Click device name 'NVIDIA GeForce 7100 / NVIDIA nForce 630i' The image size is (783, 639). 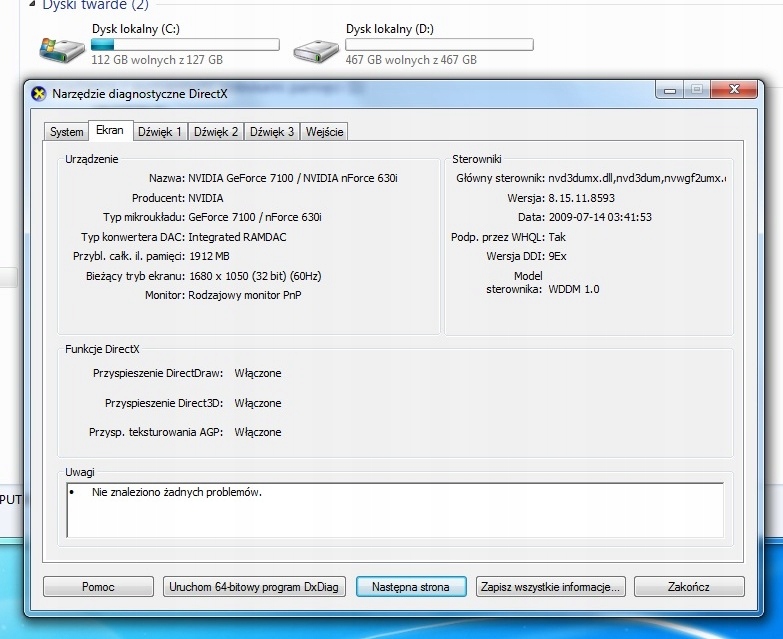[293, 178]
